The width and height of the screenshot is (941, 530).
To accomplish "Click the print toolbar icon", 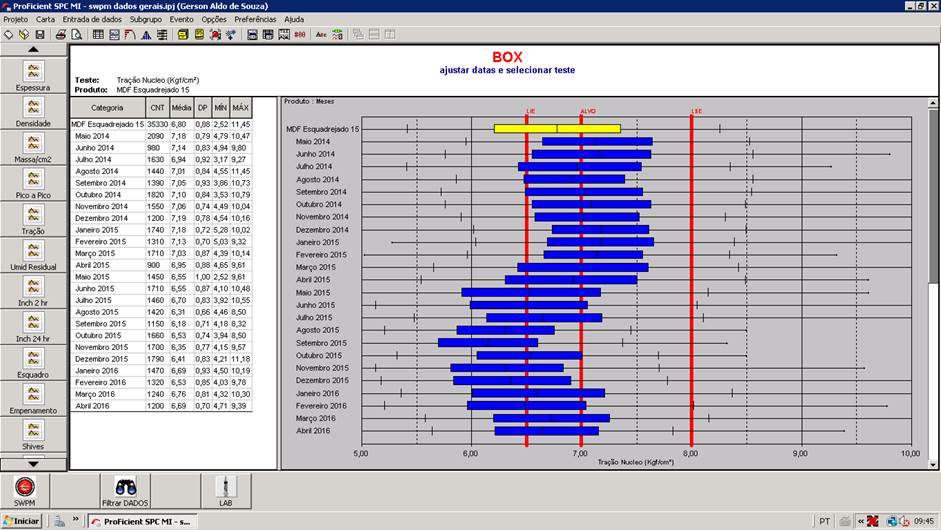I will pyautogui.click(x=61, y=35).
